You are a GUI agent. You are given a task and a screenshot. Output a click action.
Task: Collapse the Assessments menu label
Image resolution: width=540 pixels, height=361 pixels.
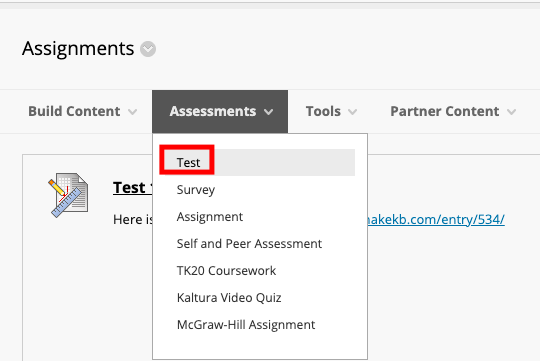coord(213,111)
